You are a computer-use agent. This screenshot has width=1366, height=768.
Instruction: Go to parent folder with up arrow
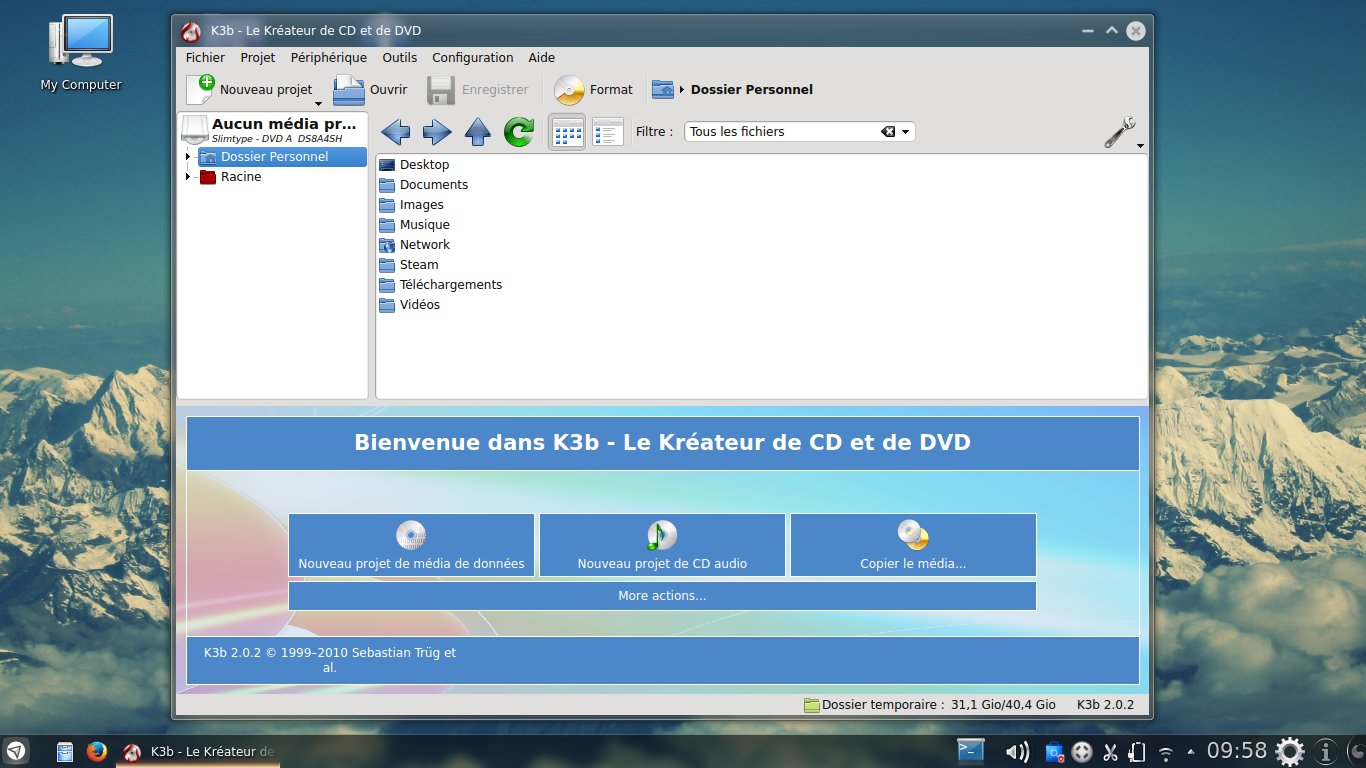[x=478, y=131]
